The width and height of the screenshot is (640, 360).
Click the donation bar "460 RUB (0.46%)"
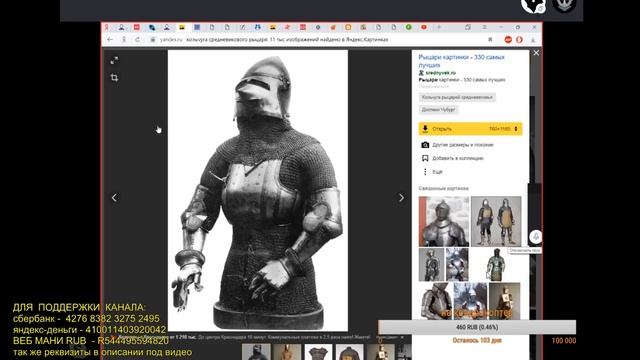coord(477,327)
